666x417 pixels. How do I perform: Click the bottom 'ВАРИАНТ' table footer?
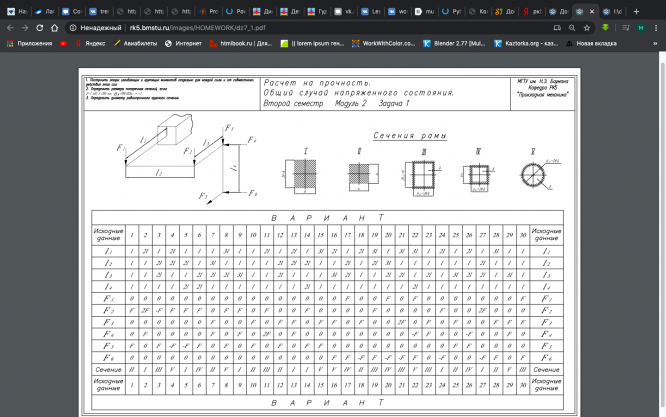[x=327, y=403]
